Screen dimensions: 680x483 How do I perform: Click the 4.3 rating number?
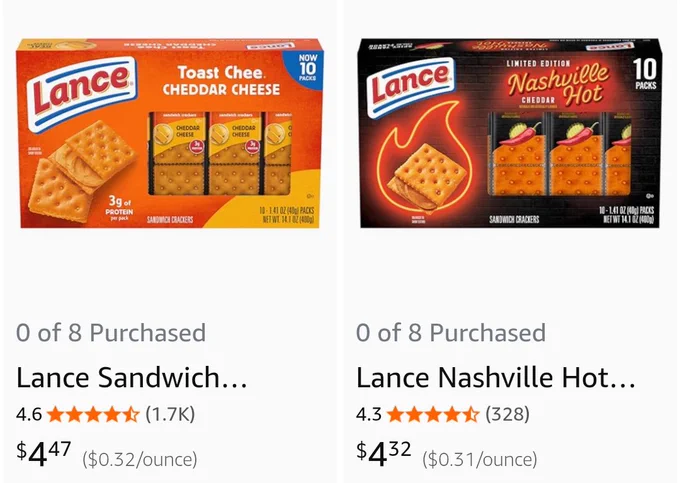point(369,414)
